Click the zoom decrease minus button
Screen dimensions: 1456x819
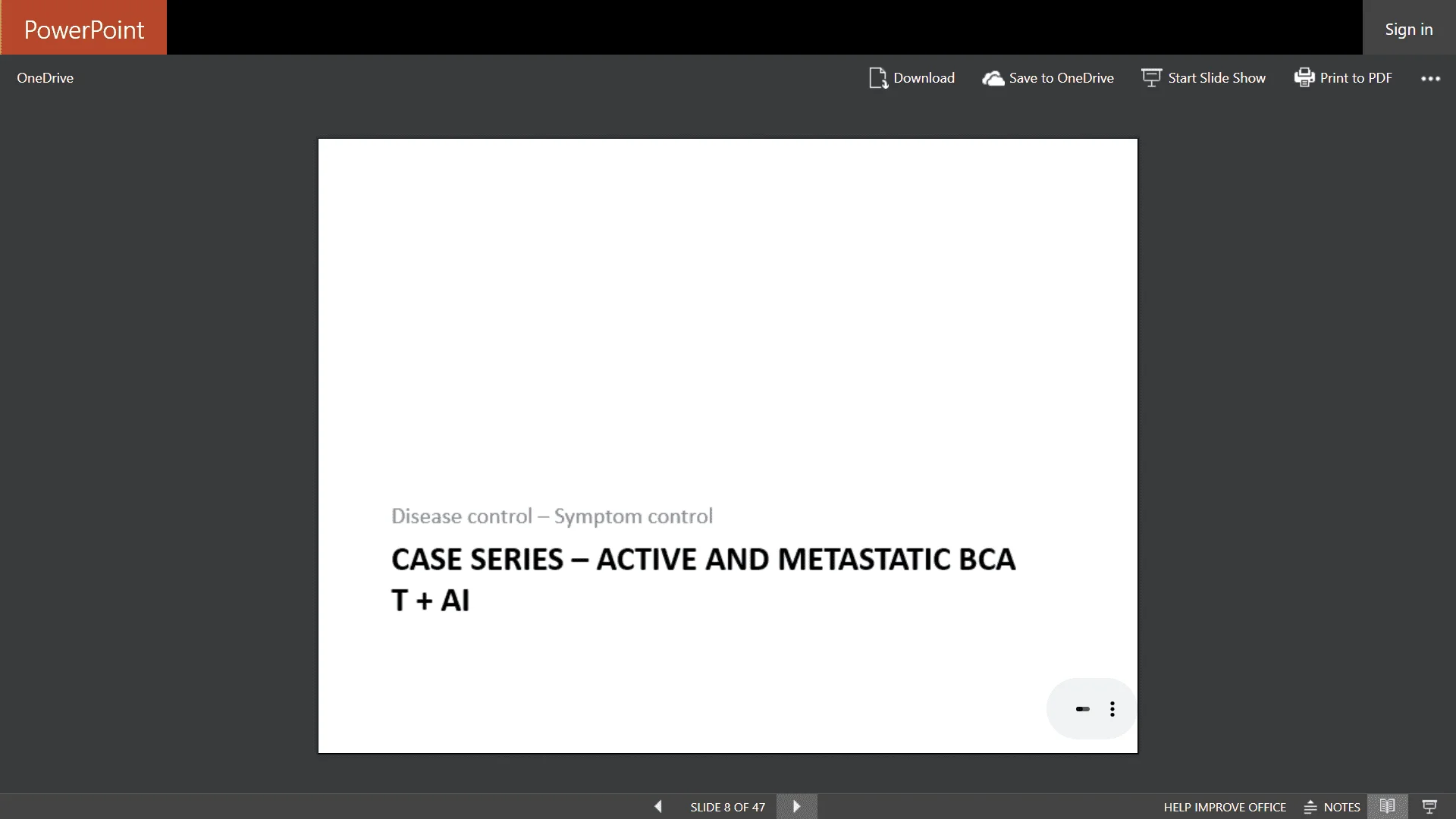coord(1083,708)
